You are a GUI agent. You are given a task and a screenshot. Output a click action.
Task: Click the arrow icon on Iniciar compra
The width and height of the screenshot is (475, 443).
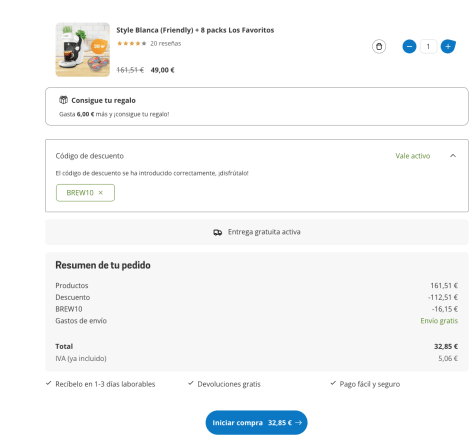pos(298,422)
